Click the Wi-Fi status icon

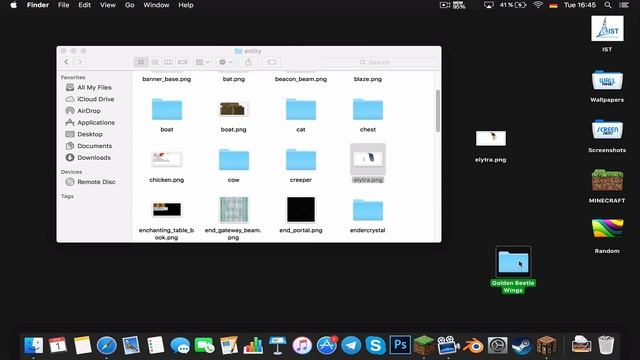538,5
